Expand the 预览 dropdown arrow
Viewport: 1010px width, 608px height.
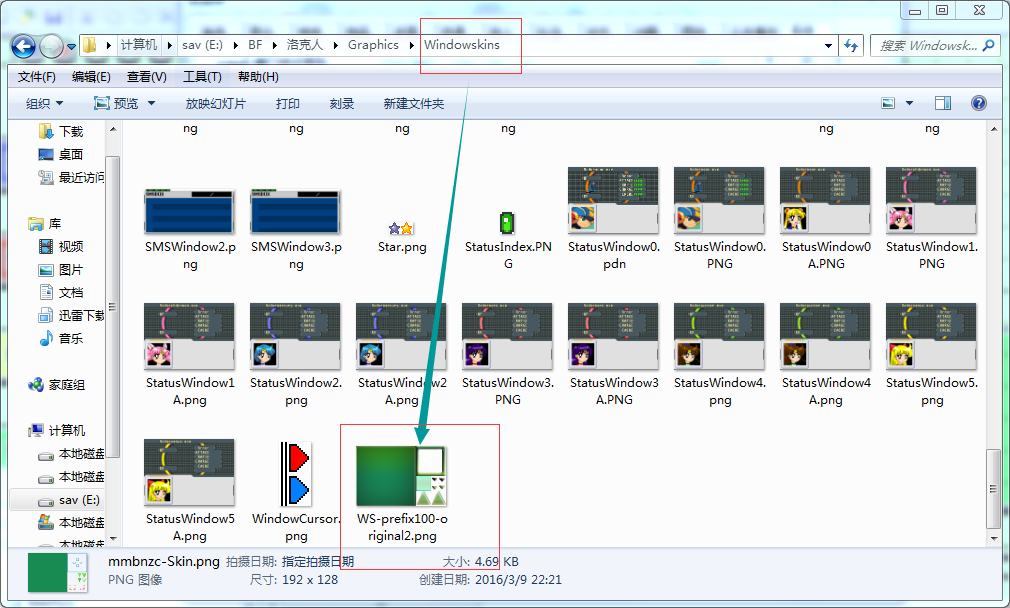[x=151, y=103]
